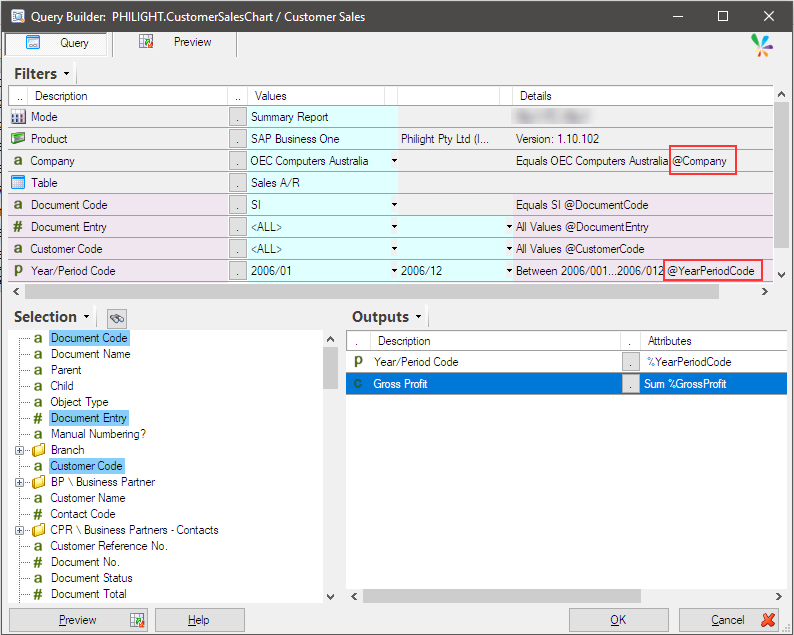Select Customer Code in Selection tree
Viewport: 794px width, 635px height.
click(x=87, y=466)
